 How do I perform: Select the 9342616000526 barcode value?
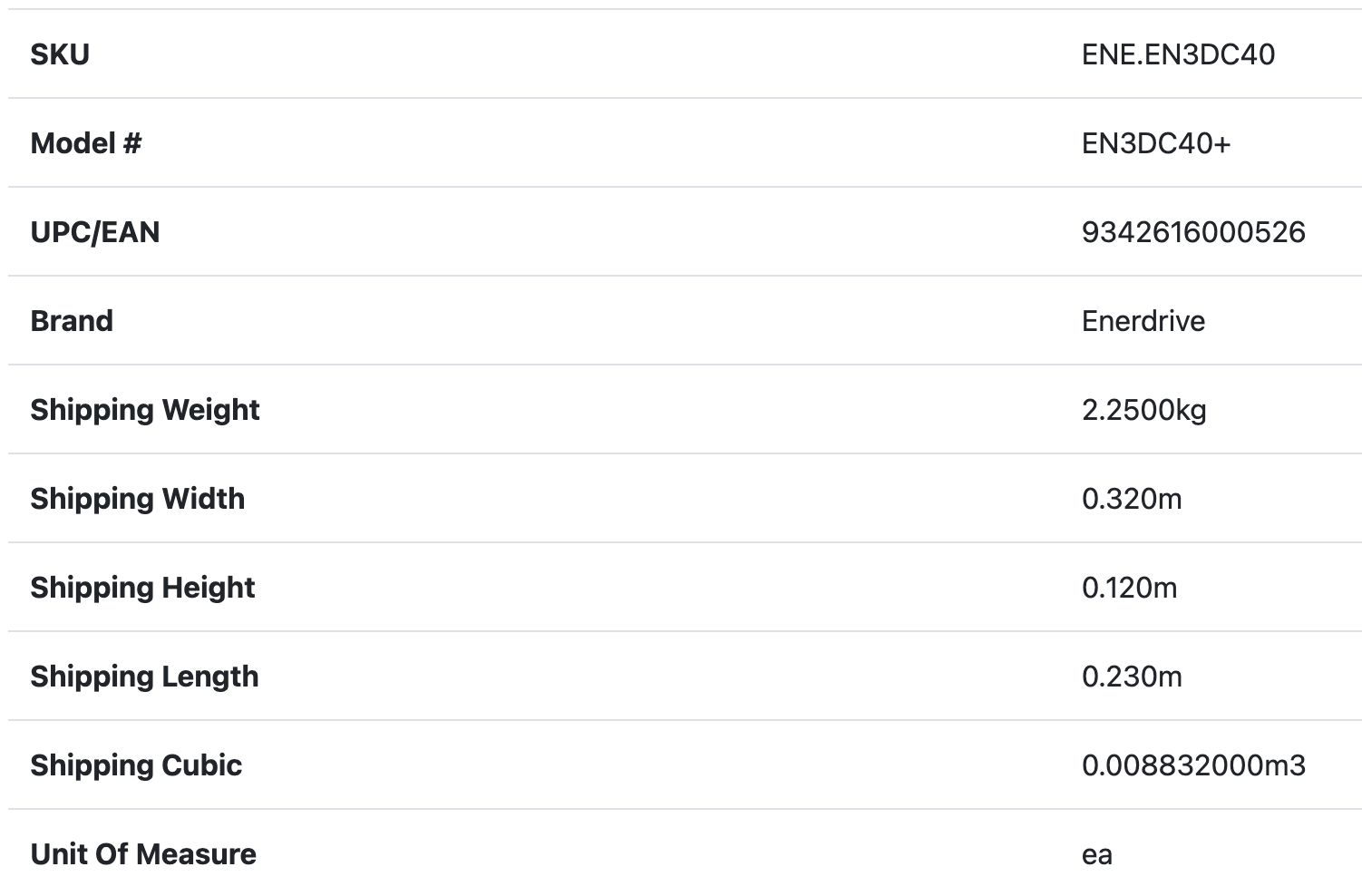1193,232
